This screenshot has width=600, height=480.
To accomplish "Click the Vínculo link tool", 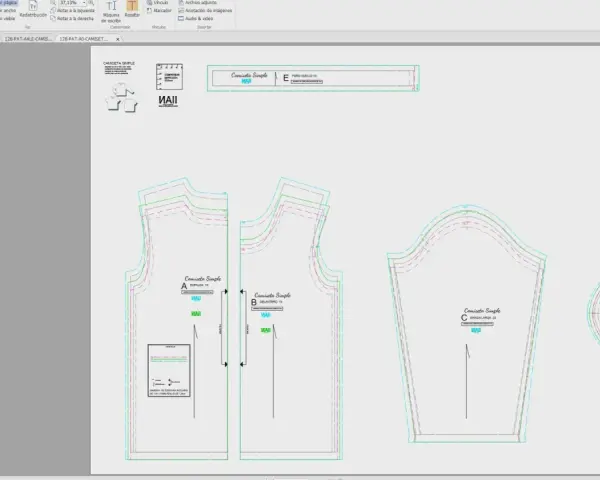I will click(158, 3).
